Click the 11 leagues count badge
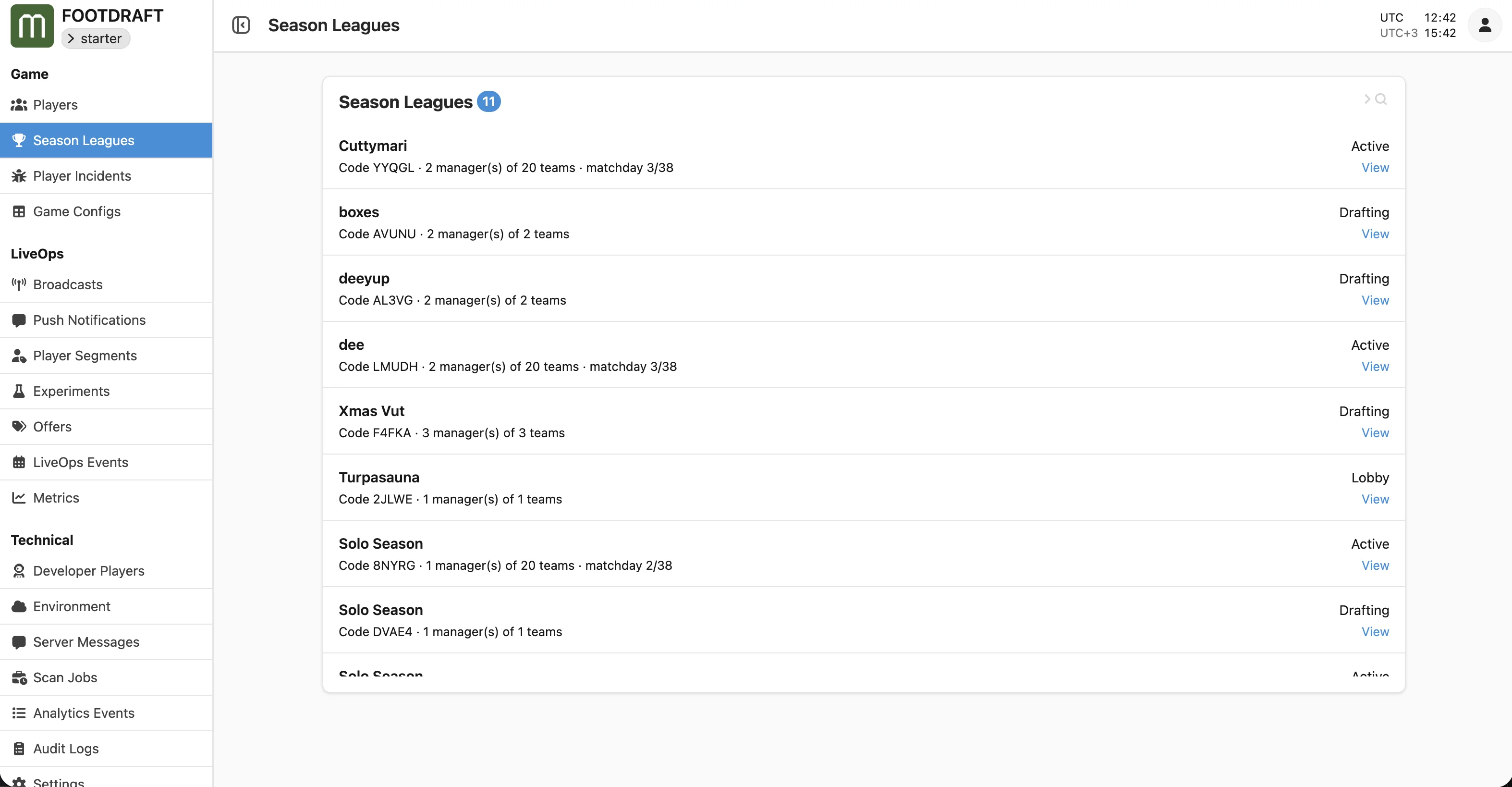This screenshot has width=1512, height=787. (x=488, y=101)
